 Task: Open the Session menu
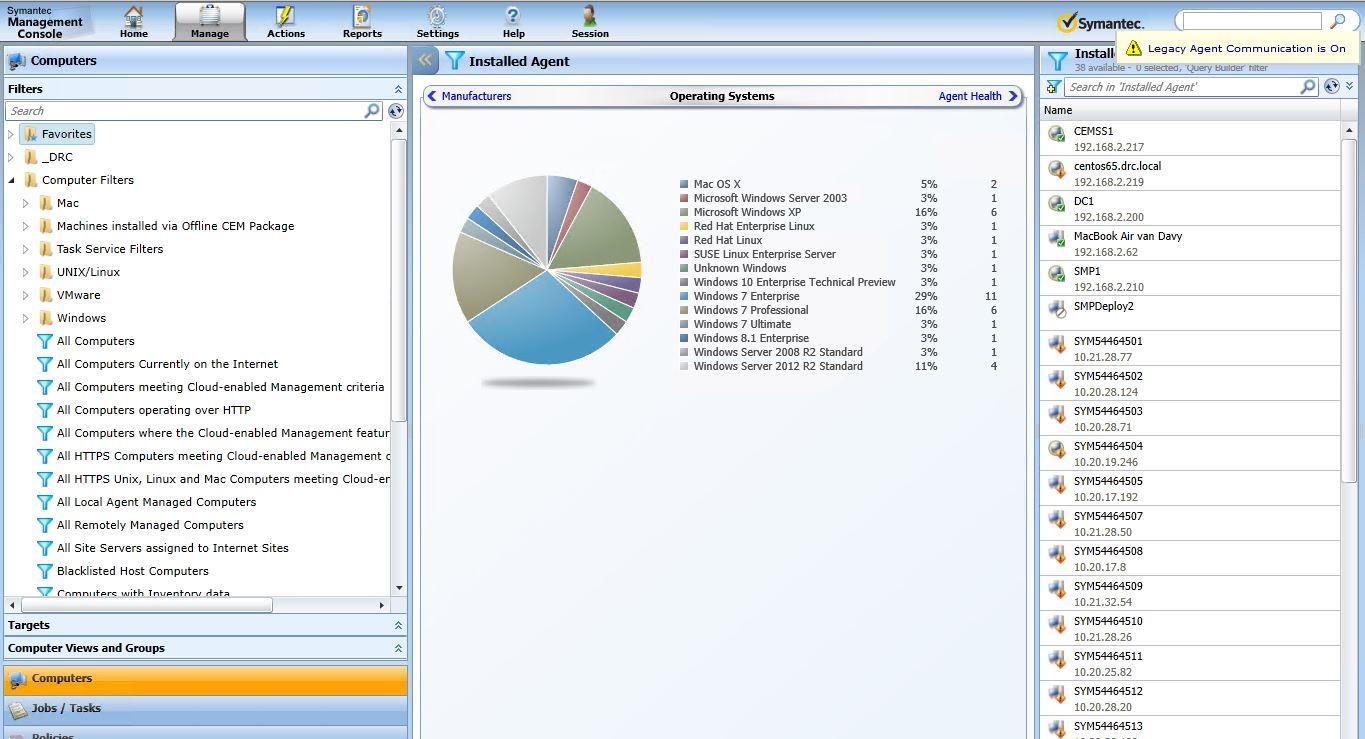(590, 22)
